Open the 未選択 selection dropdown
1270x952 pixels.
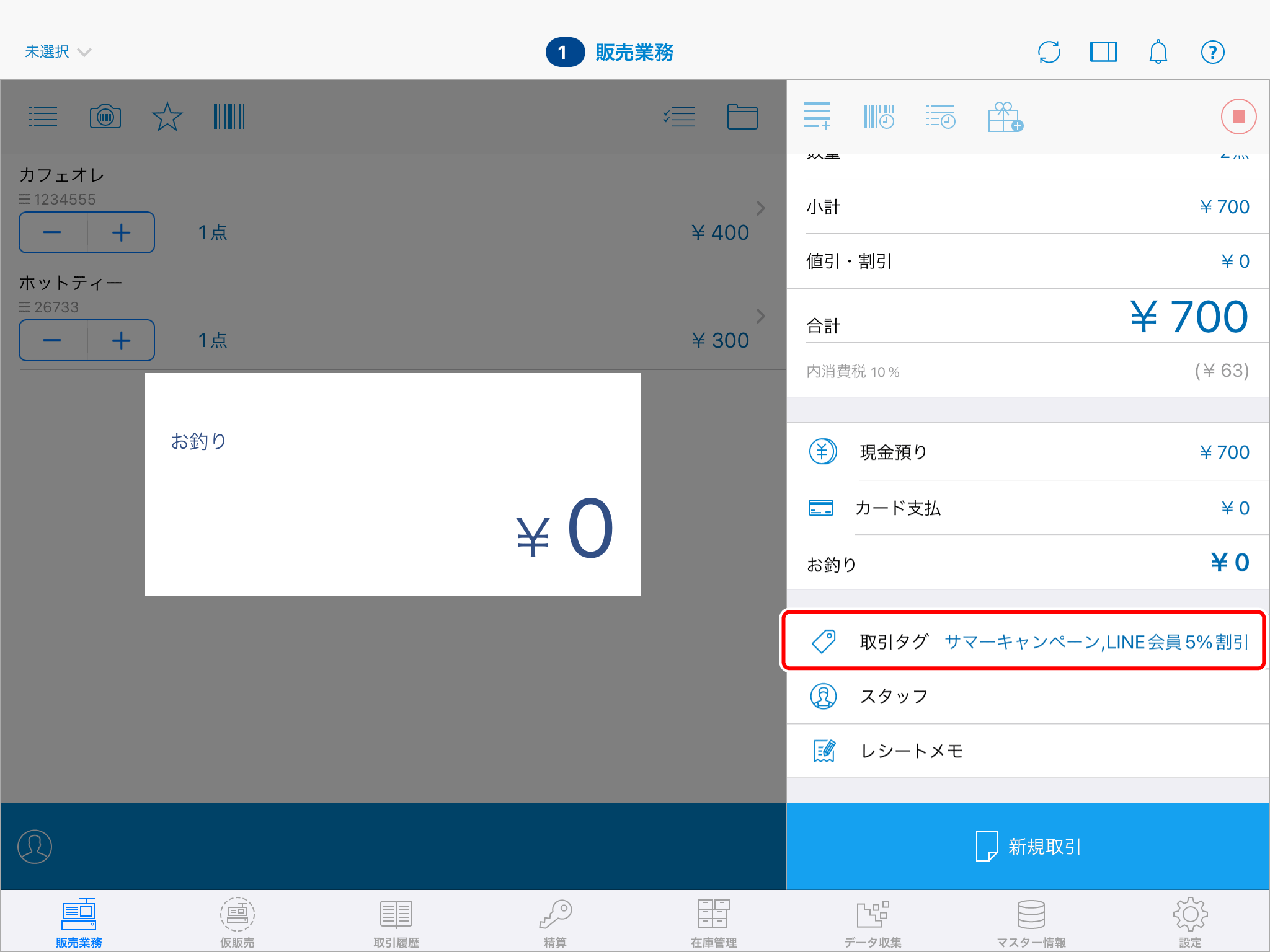[x=57, y=52]
